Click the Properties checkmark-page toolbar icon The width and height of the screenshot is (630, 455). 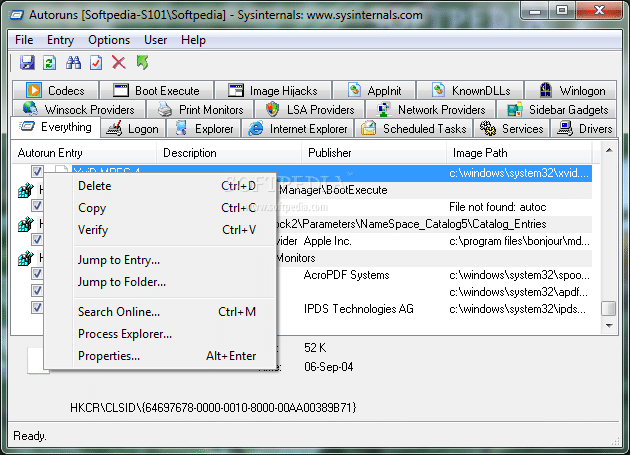tap(96, 63)
